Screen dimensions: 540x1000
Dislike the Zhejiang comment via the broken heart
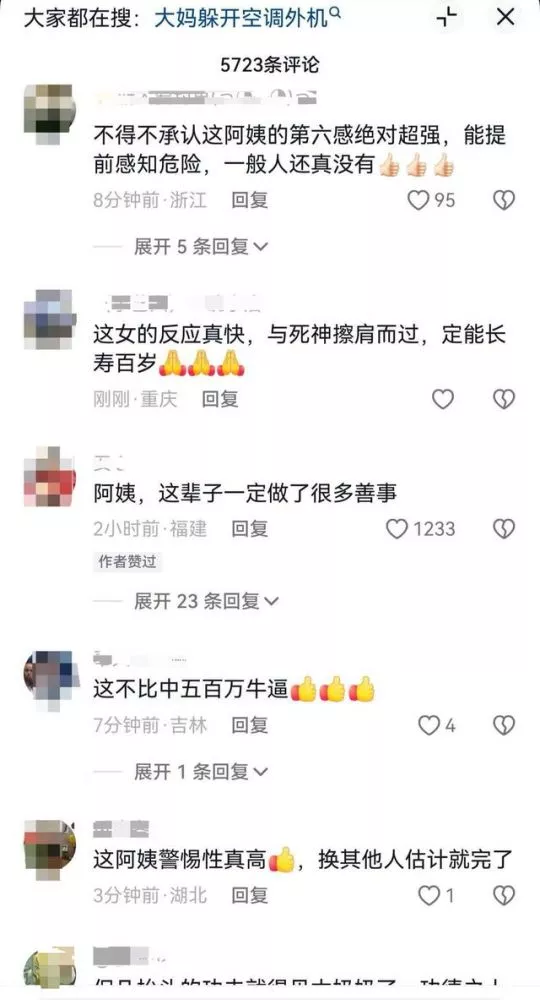504,201
